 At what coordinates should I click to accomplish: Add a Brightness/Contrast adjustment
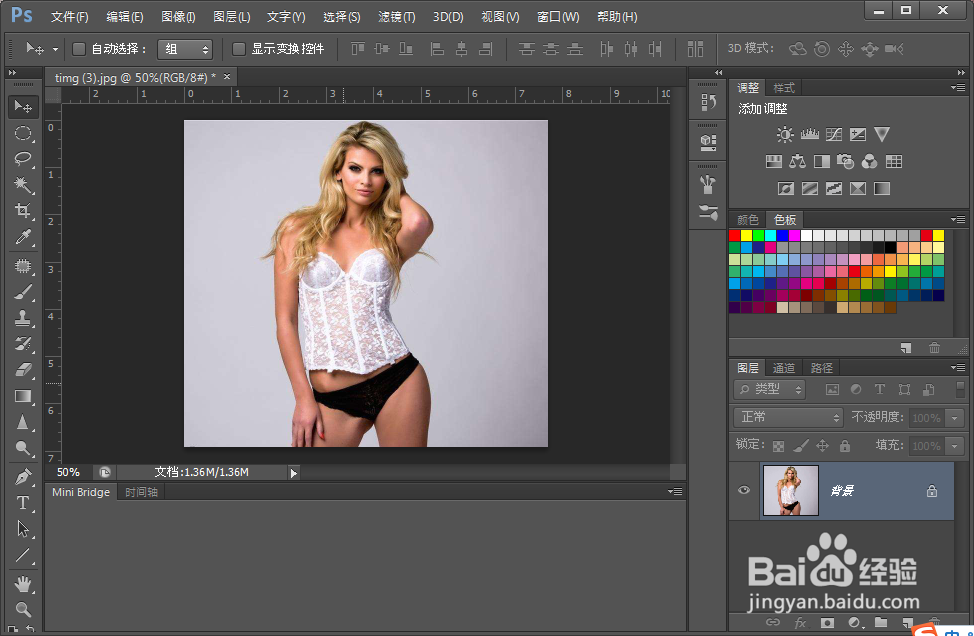click(x=785, y=134)
